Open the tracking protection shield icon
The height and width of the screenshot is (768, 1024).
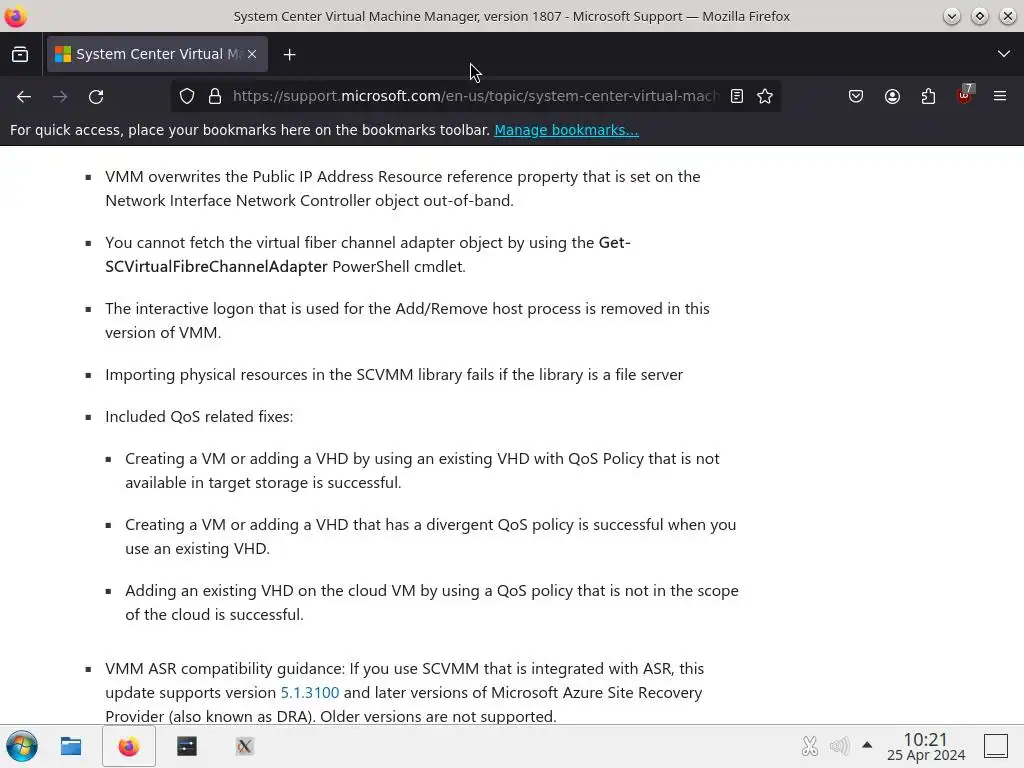[x=187, y=97]
